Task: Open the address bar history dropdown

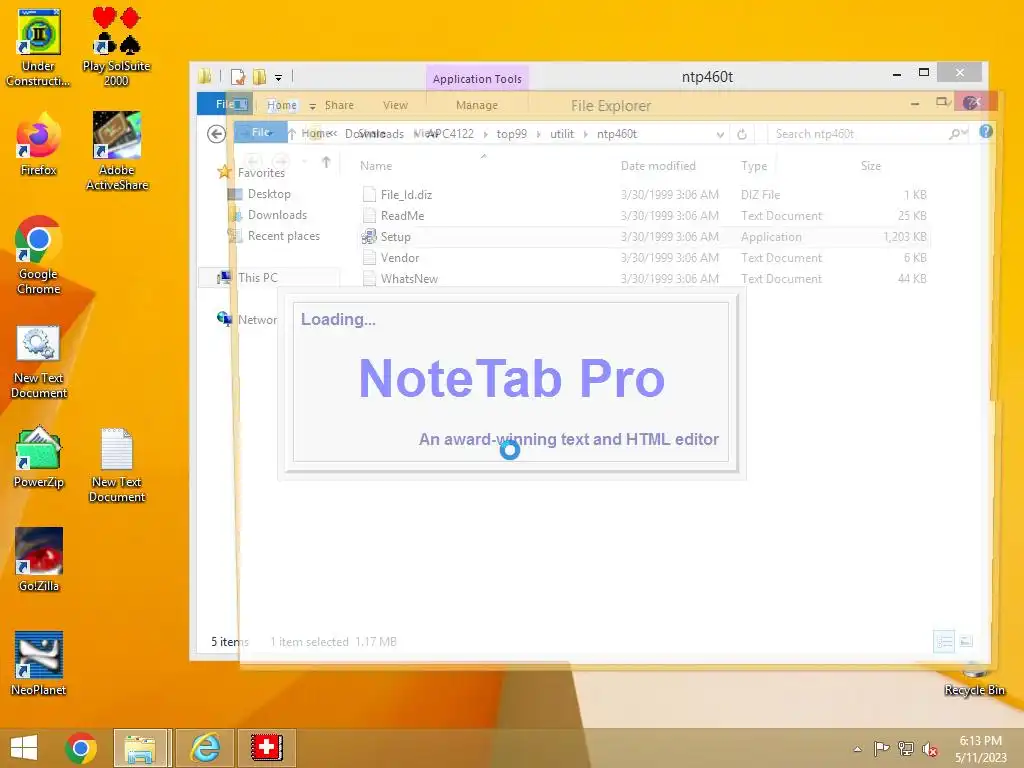Action: tap(720, 134)
